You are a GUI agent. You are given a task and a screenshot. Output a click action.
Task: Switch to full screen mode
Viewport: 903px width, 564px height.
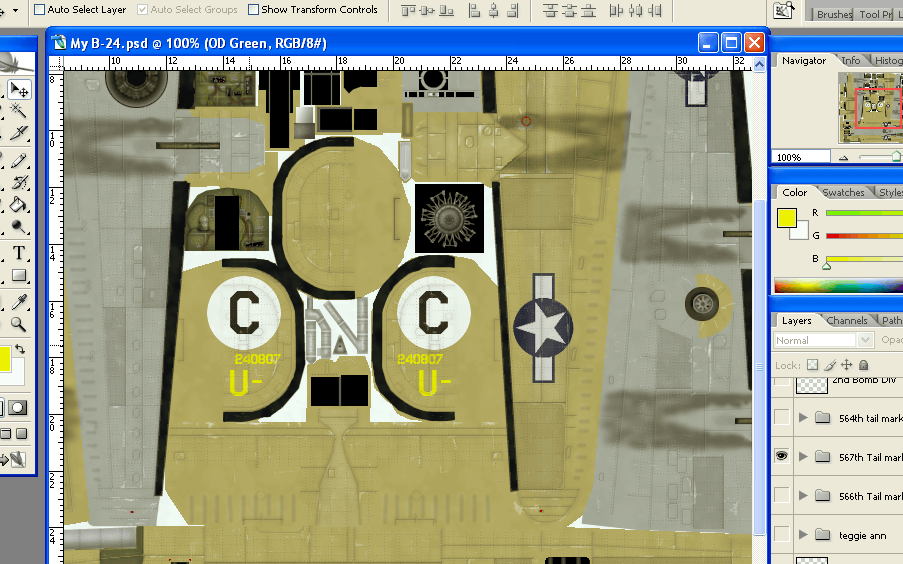pos(22,433)
